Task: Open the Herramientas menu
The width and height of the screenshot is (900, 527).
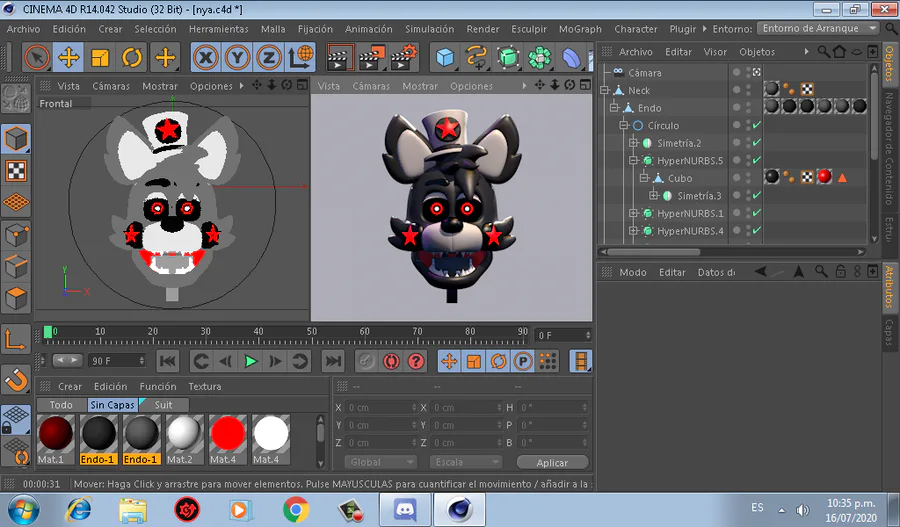Action: pos(219,29)
